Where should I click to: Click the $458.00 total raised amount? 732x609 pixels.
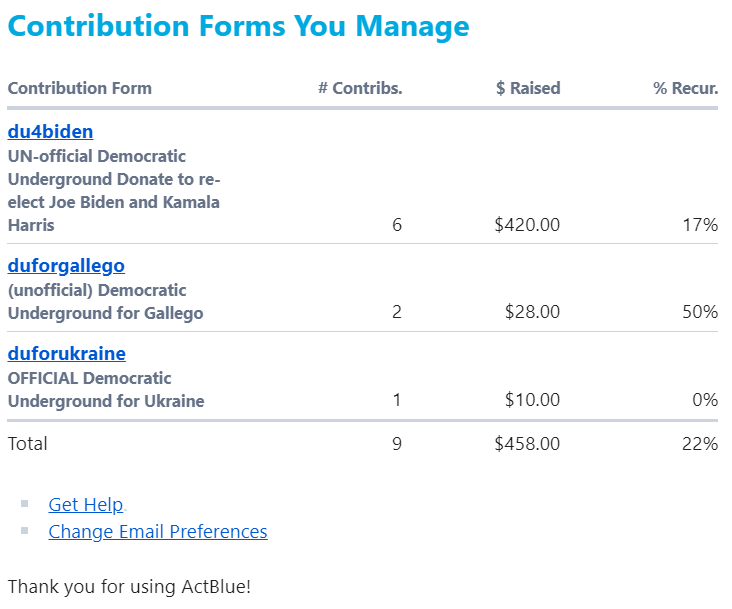click(x=527, y=444)
